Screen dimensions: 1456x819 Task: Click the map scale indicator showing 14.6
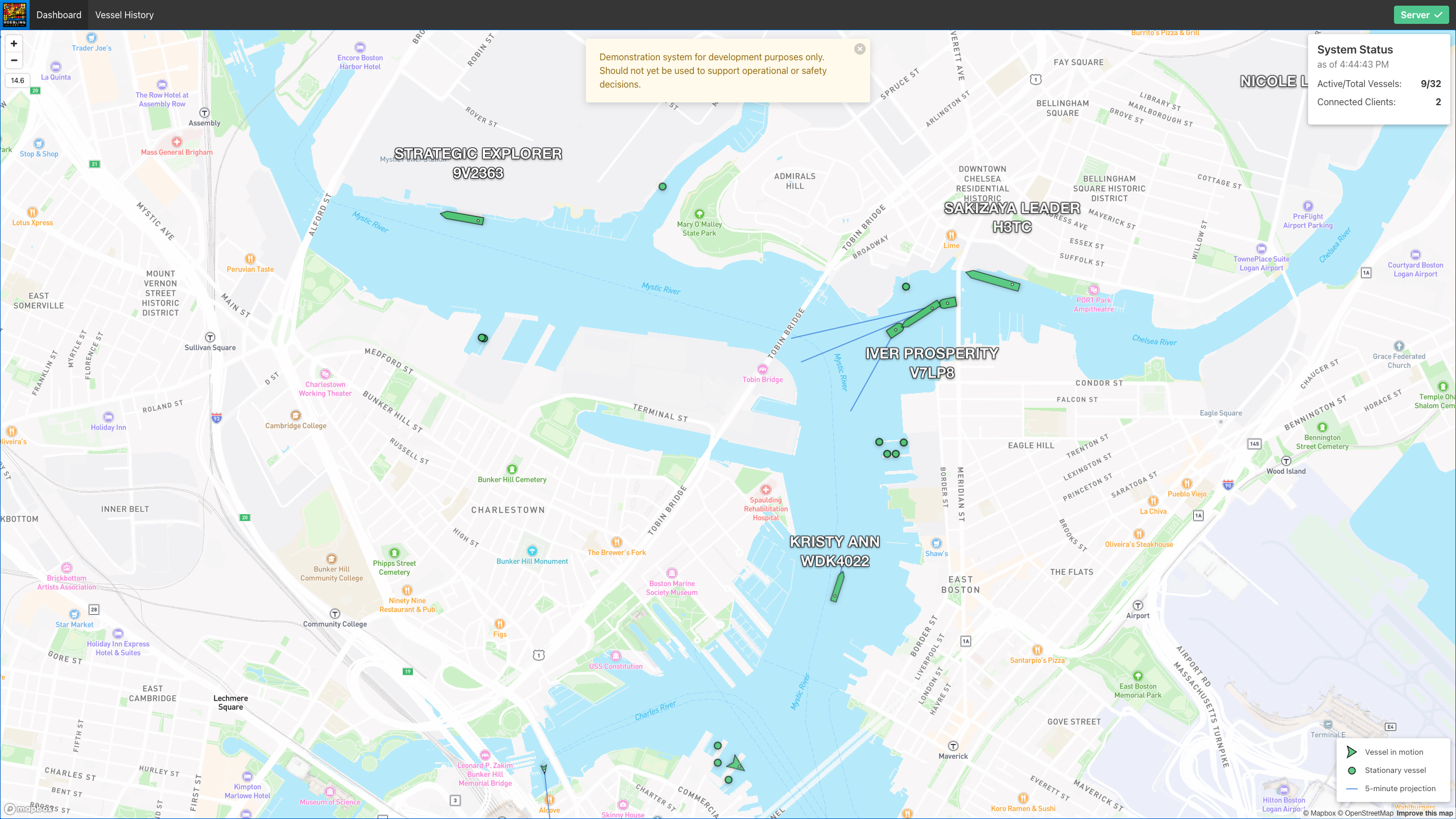pyautogui.click(x=17, y=80)
